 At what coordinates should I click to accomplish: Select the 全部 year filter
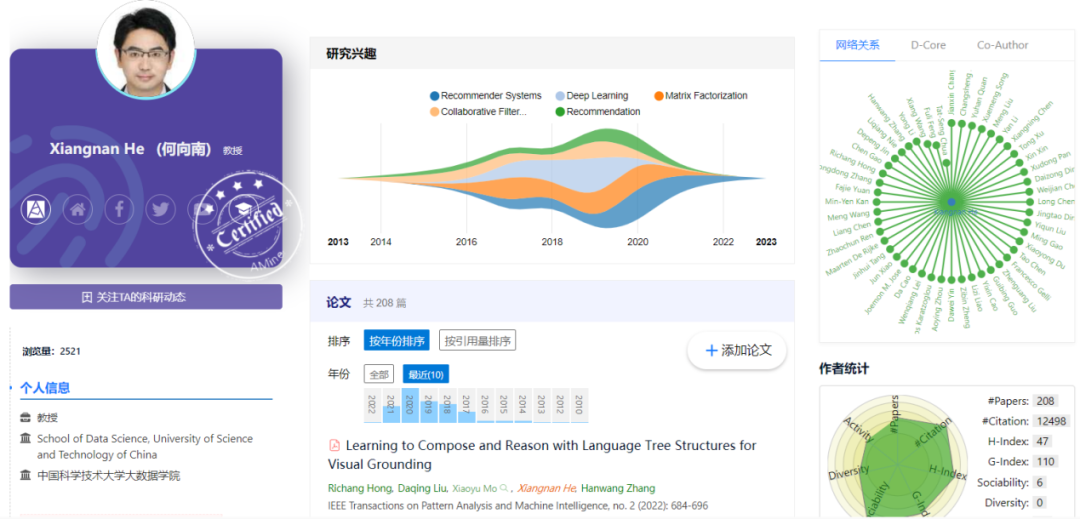pyautogui.click(x=379, y=374)
